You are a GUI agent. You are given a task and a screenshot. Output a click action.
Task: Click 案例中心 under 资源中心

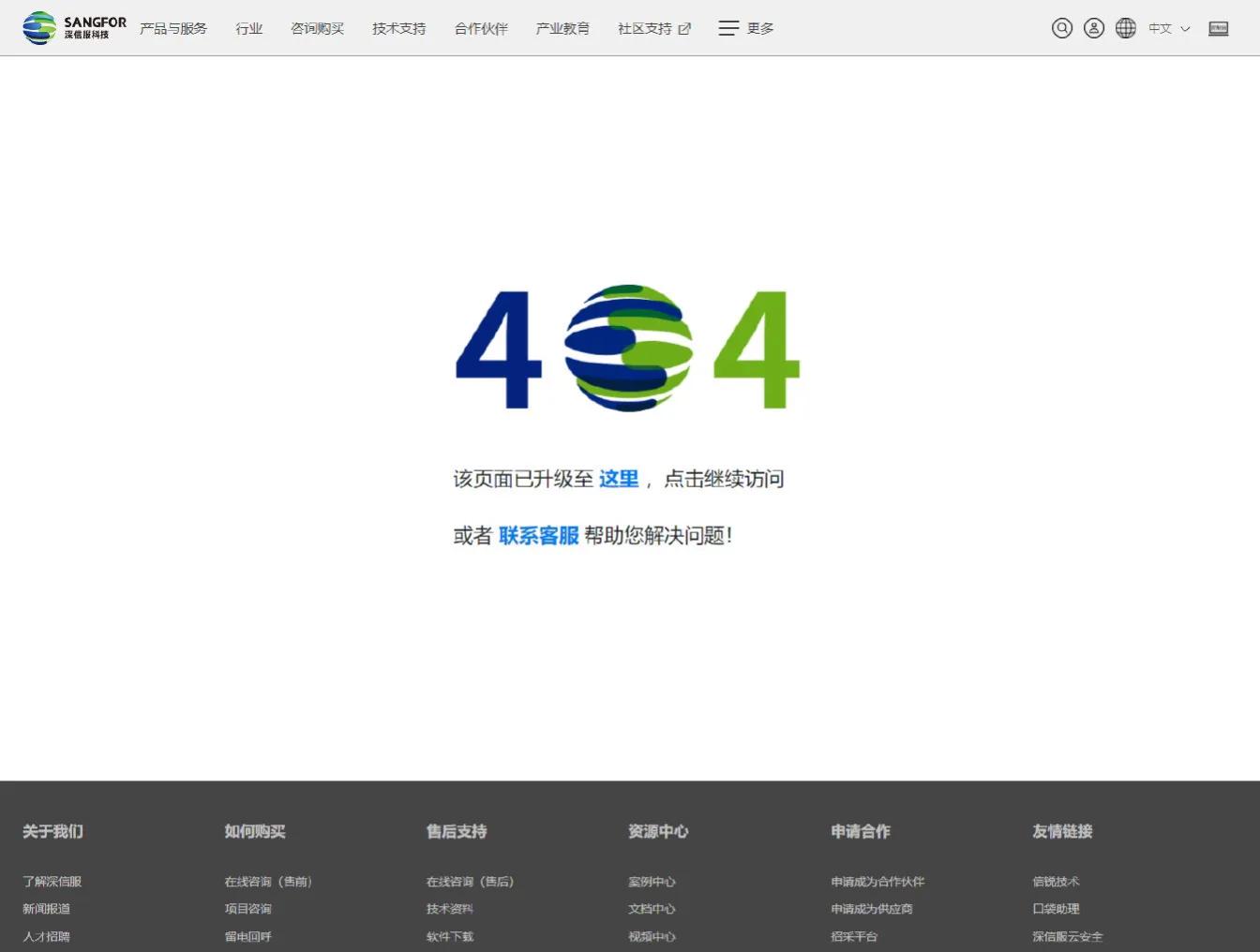(x=652, y=881)
